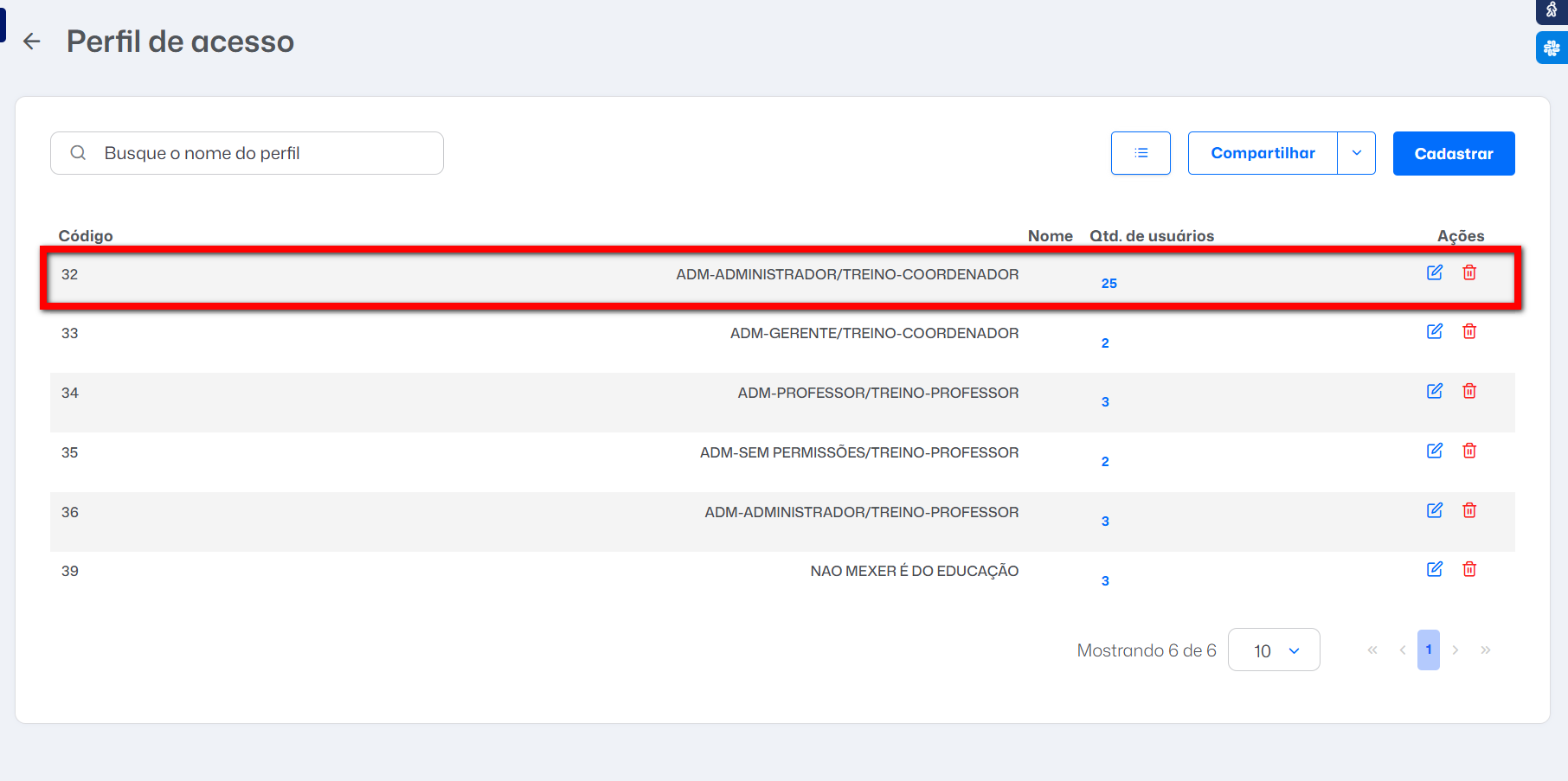1568x781 pixels.
Task: Delete profile NAO MEXER É DO EDUCAÇÃO
Action: (x=1469, y=569)
